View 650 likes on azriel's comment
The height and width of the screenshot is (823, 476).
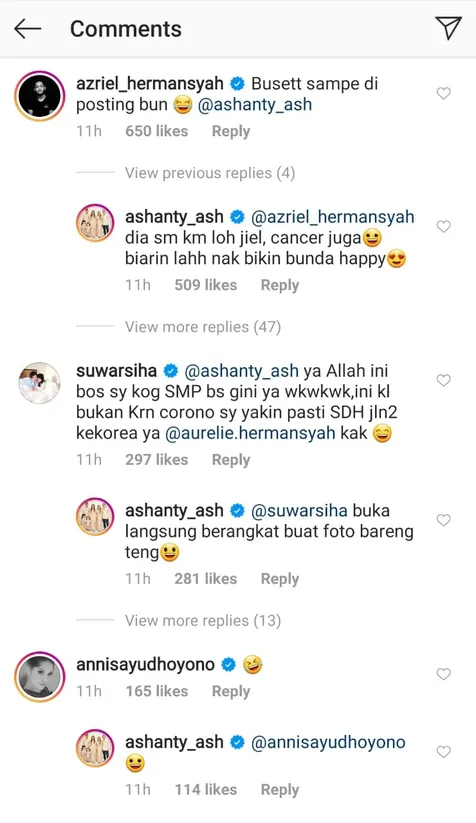coord(156,131)
